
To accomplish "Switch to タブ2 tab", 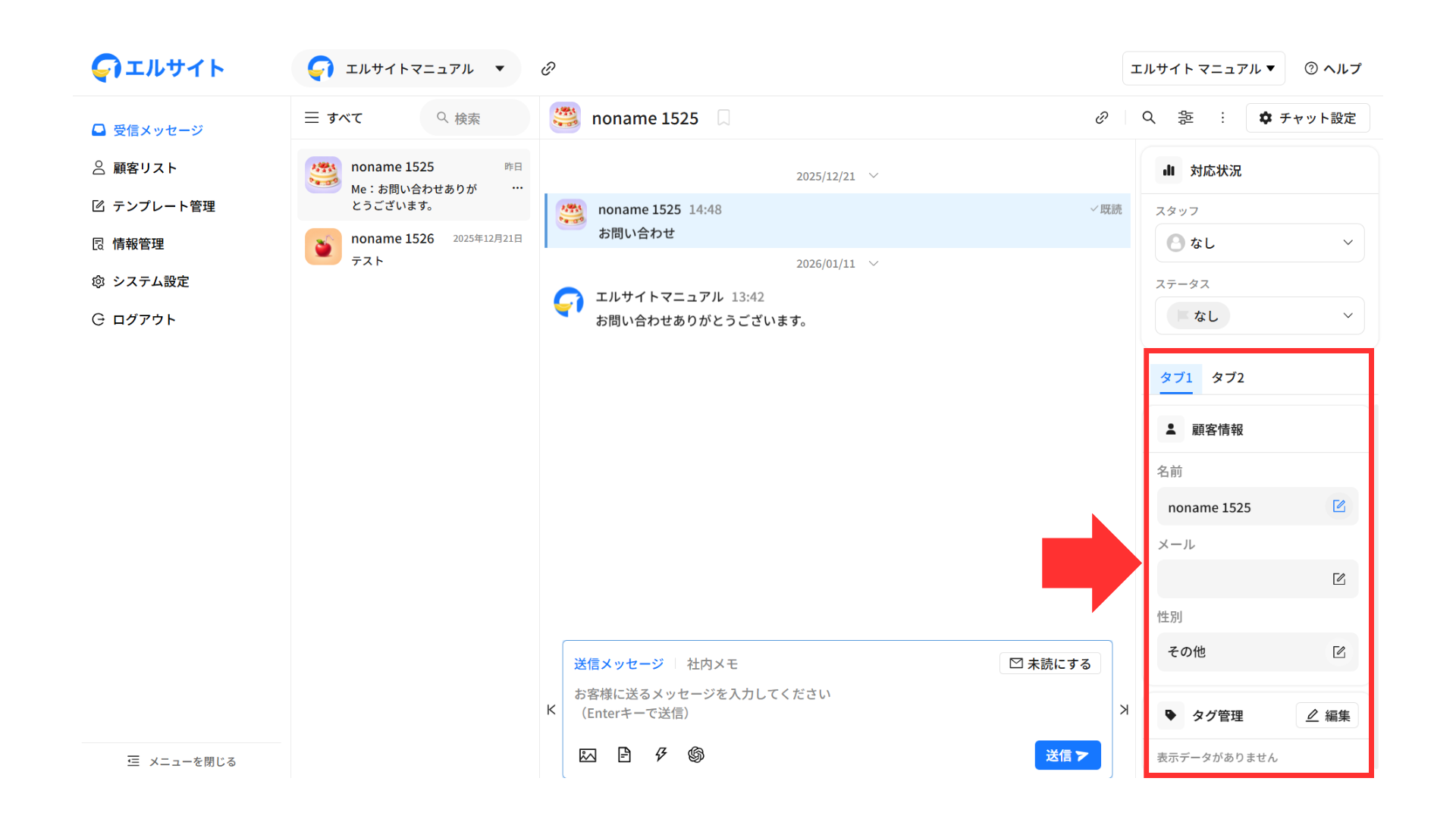I will point(1227,378).
